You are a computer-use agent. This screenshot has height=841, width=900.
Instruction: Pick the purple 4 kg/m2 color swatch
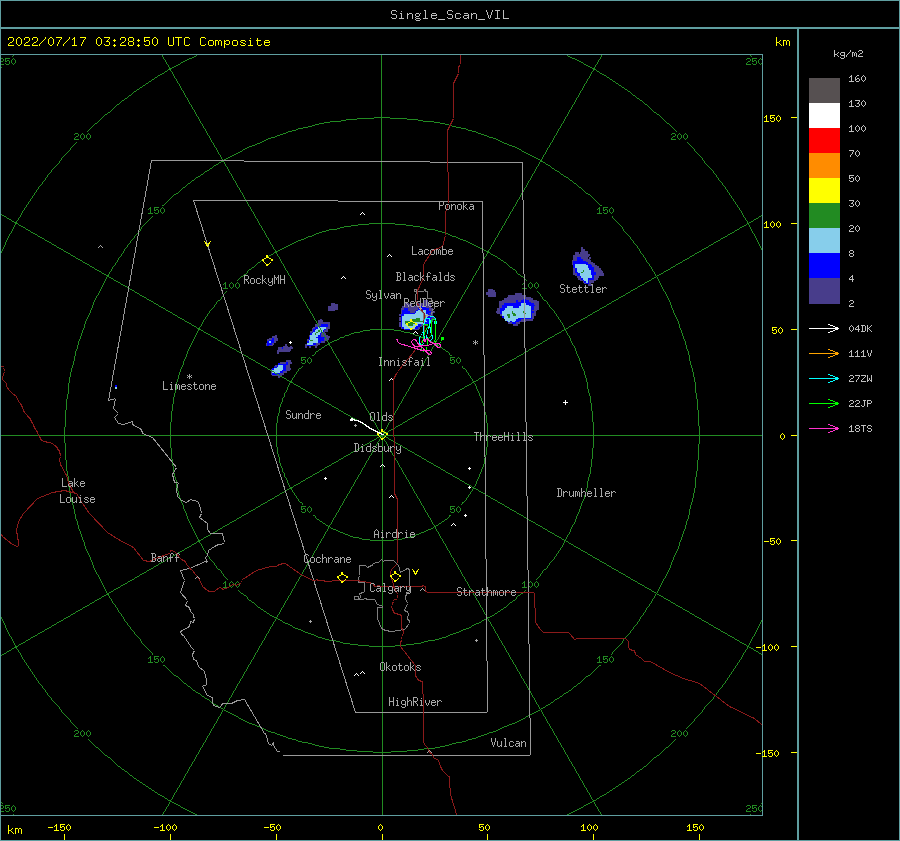(824, 290)
